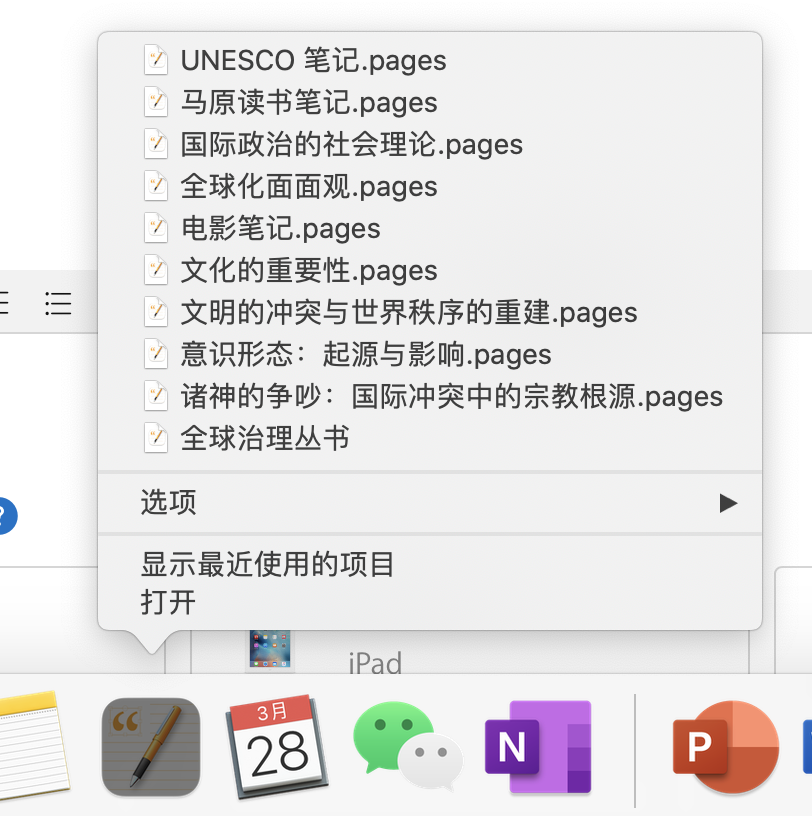
Task: Open 诸神的争吵：国际冲突中的宗教根源.pages
Action: tap(430, 396)
